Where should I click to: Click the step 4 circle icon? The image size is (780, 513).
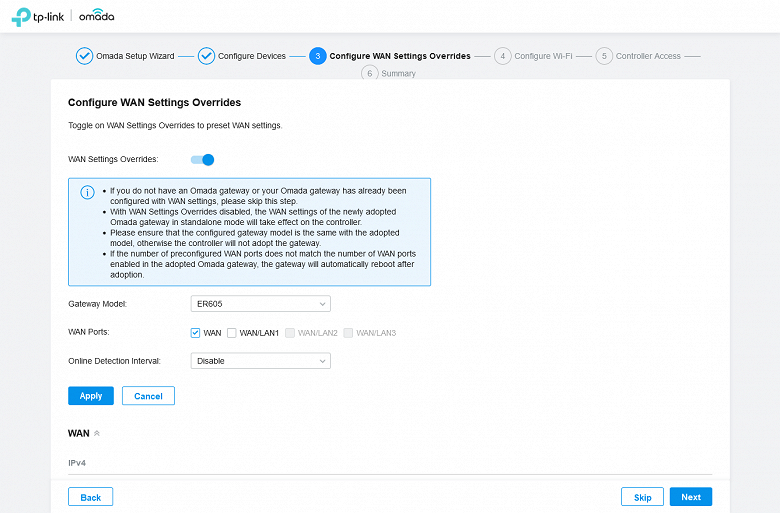click(x=503, y=56)
